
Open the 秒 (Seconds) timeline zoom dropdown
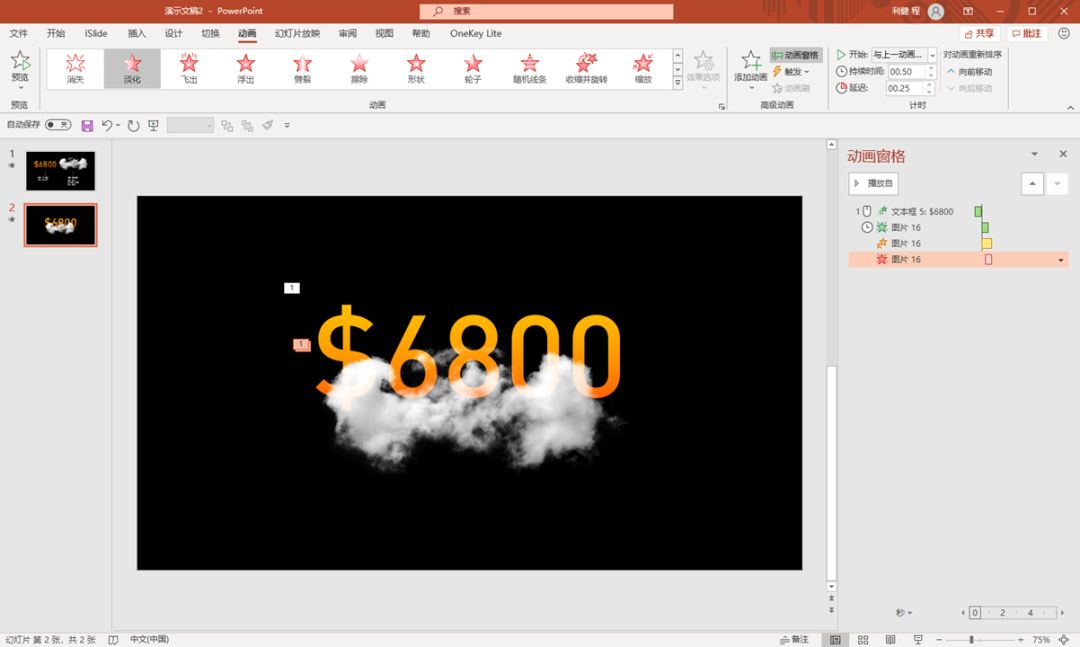point(904,613)
